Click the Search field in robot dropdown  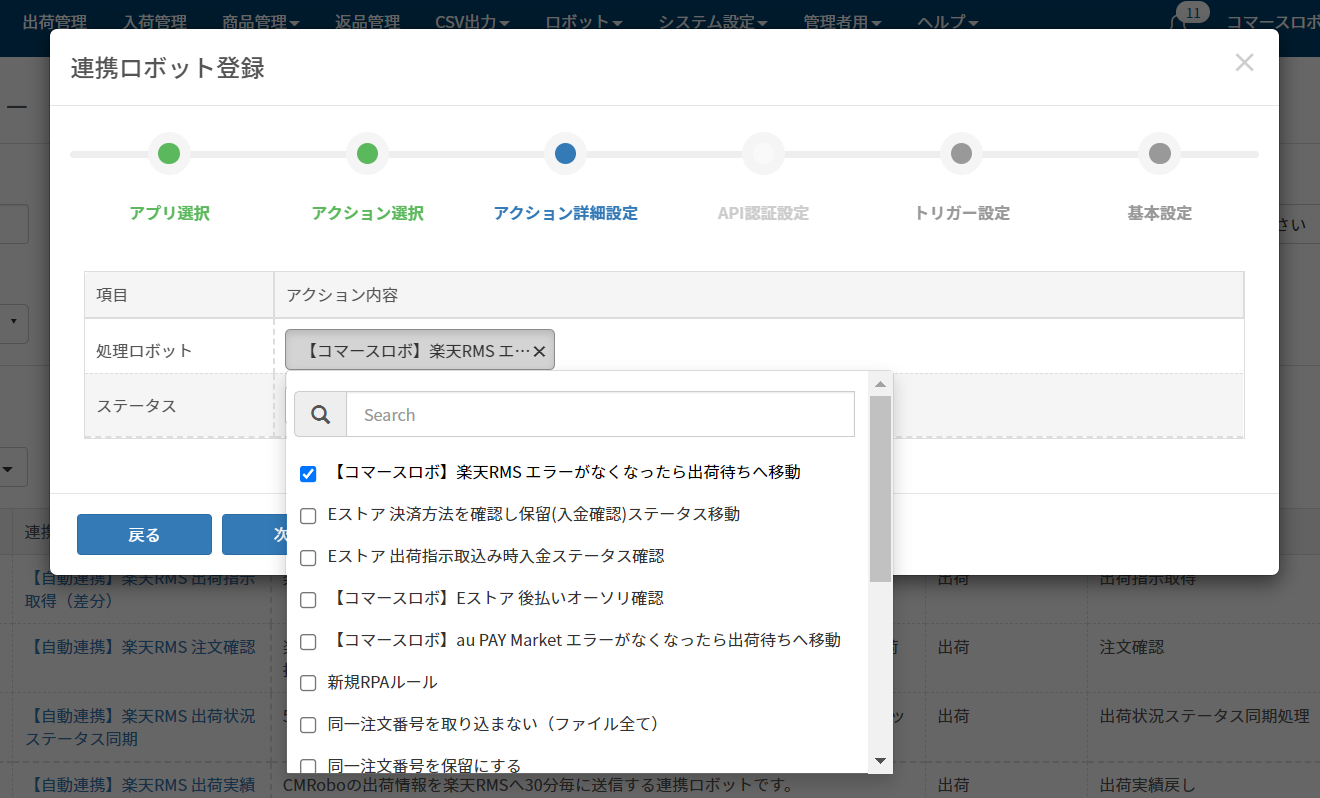[600, 415]
